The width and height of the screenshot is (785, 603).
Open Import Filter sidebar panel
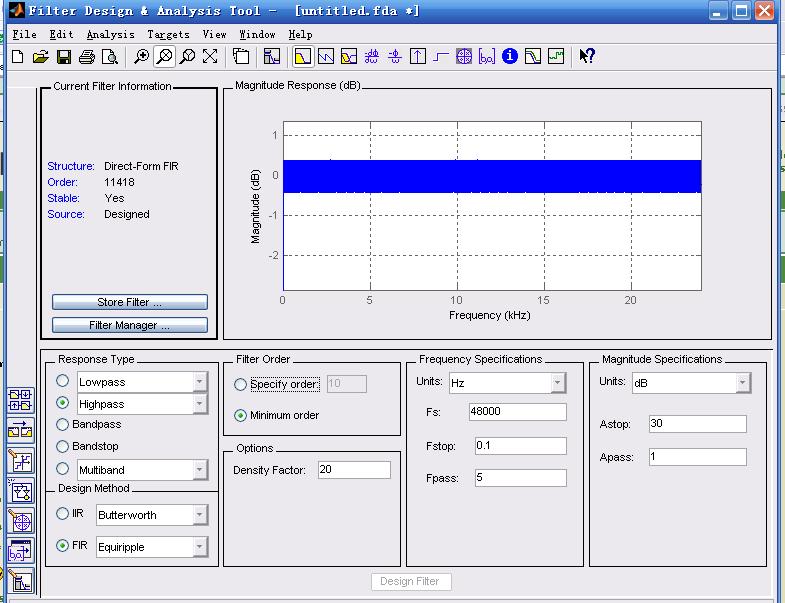coord(21,551)
